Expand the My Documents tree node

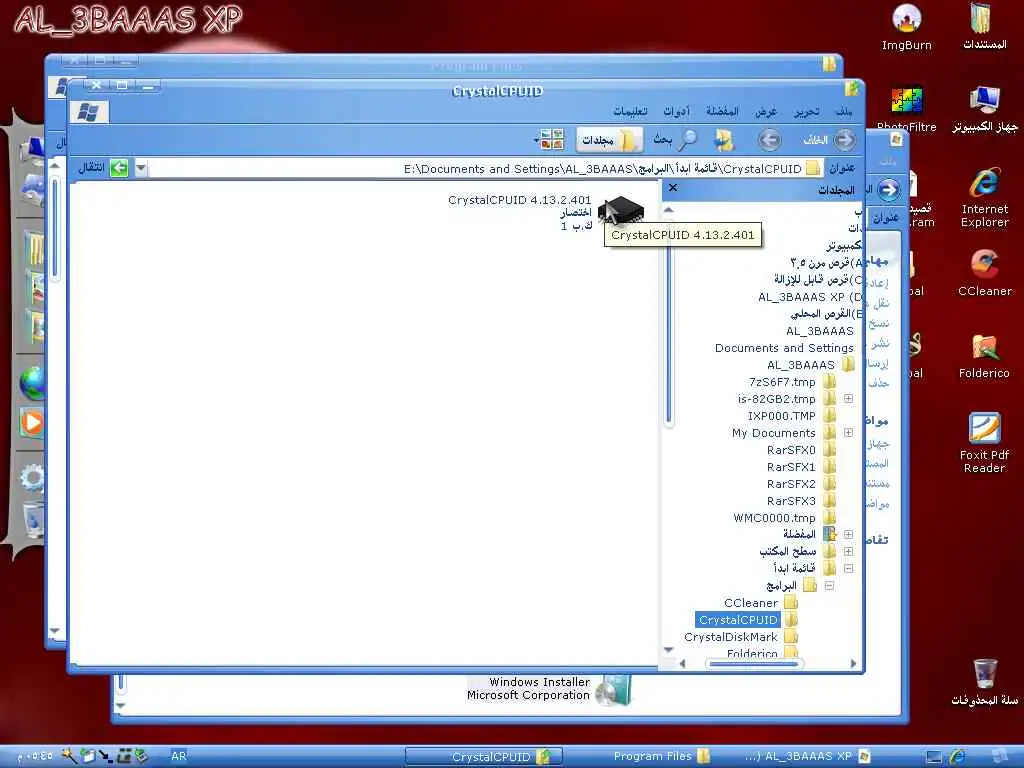(848, 432)
